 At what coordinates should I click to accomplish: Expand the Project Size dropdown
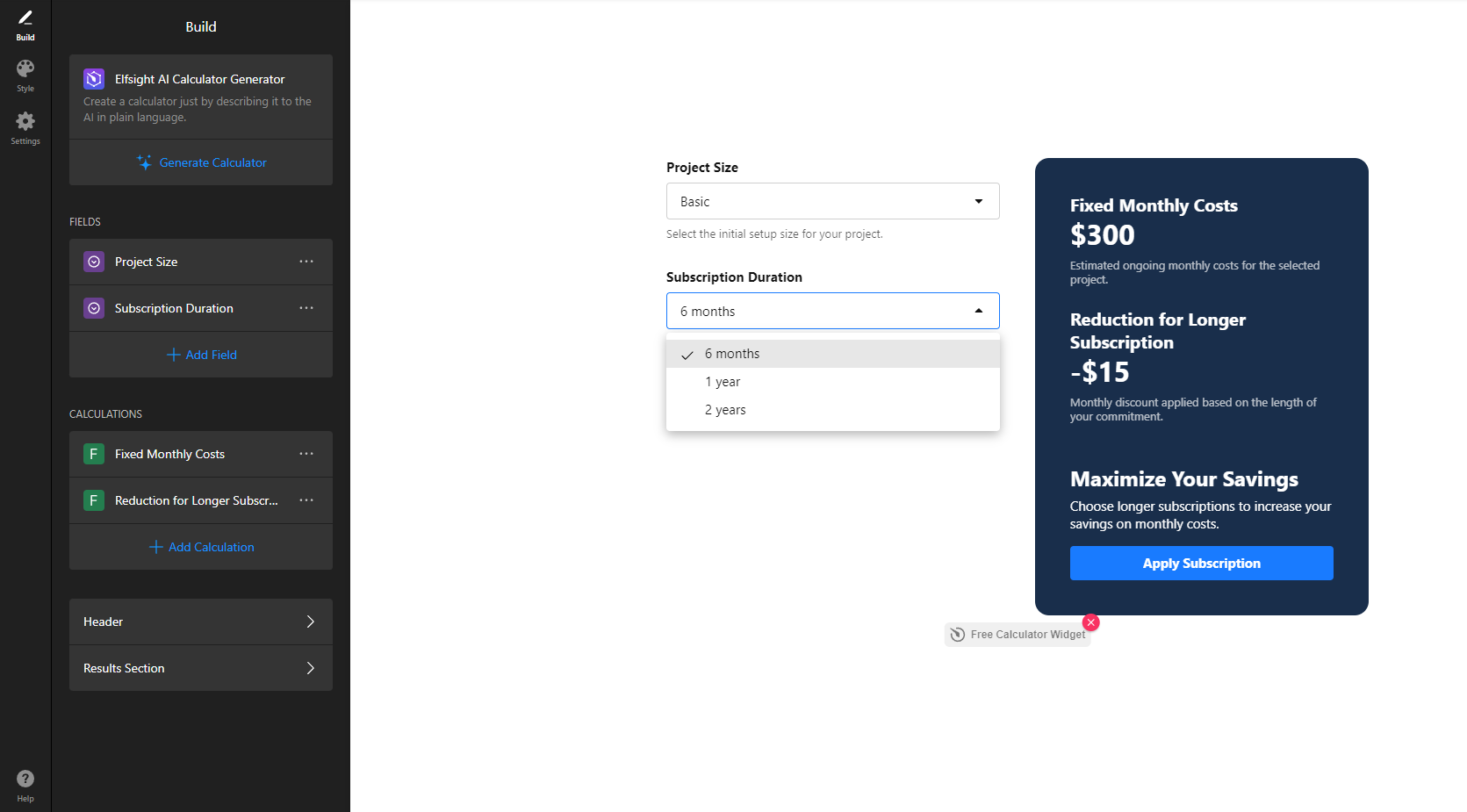pyautogui.click(x=832, y=201)
